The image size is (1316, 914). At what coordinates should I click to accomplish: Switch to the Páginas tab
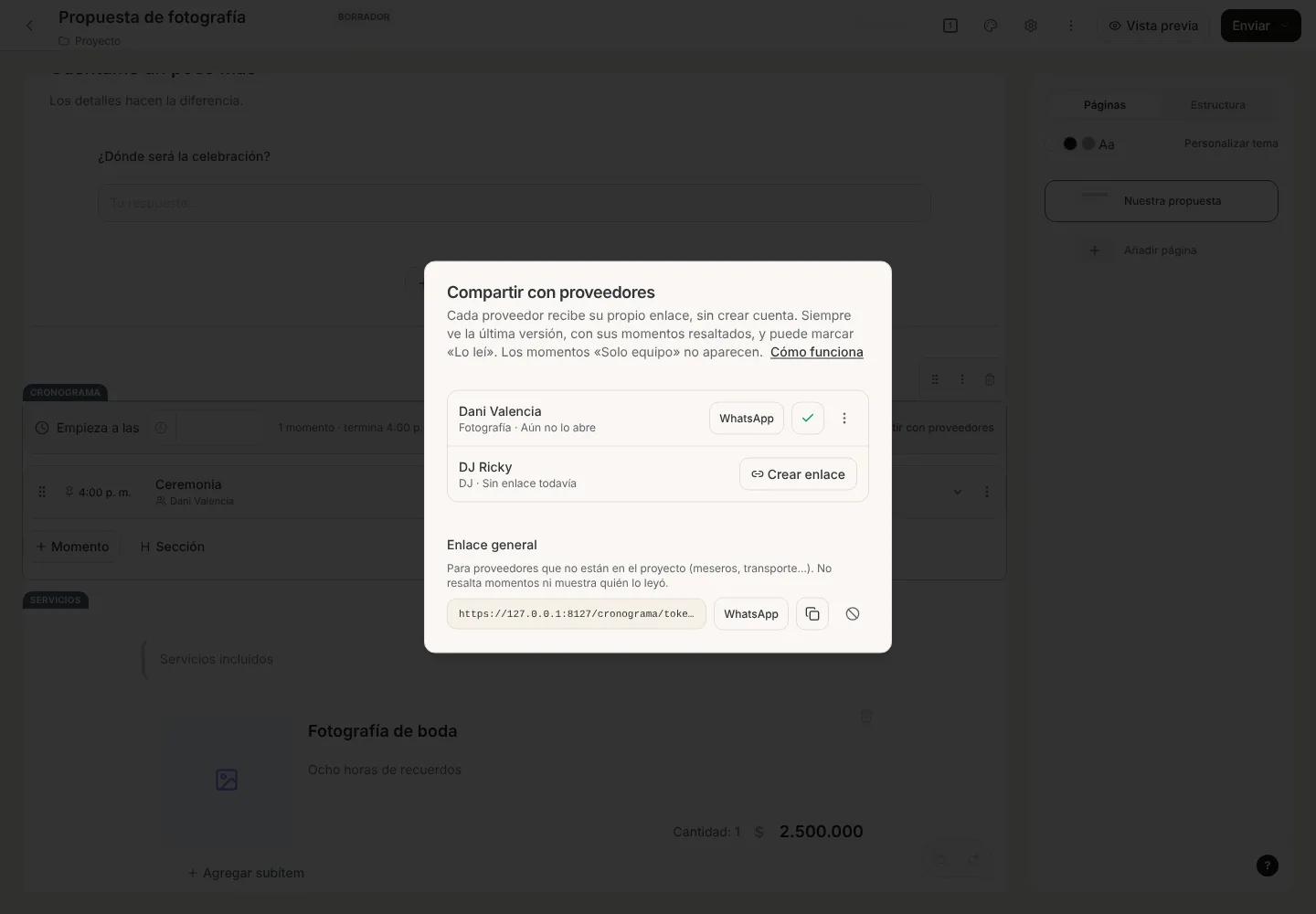(1105, 105)
